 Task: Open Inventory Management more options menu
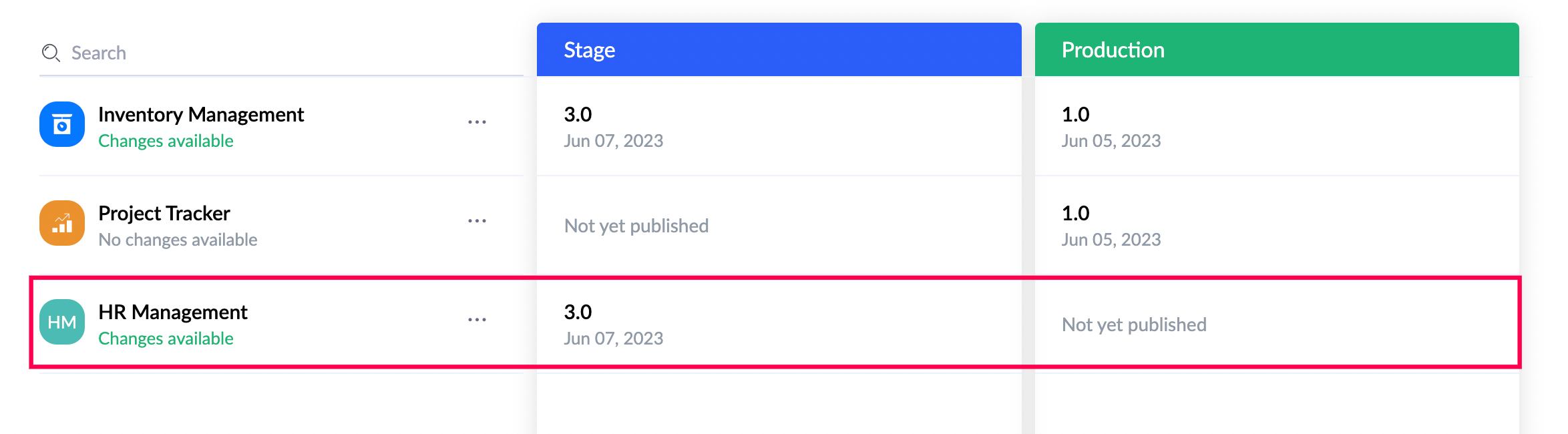tap(477, 122)
